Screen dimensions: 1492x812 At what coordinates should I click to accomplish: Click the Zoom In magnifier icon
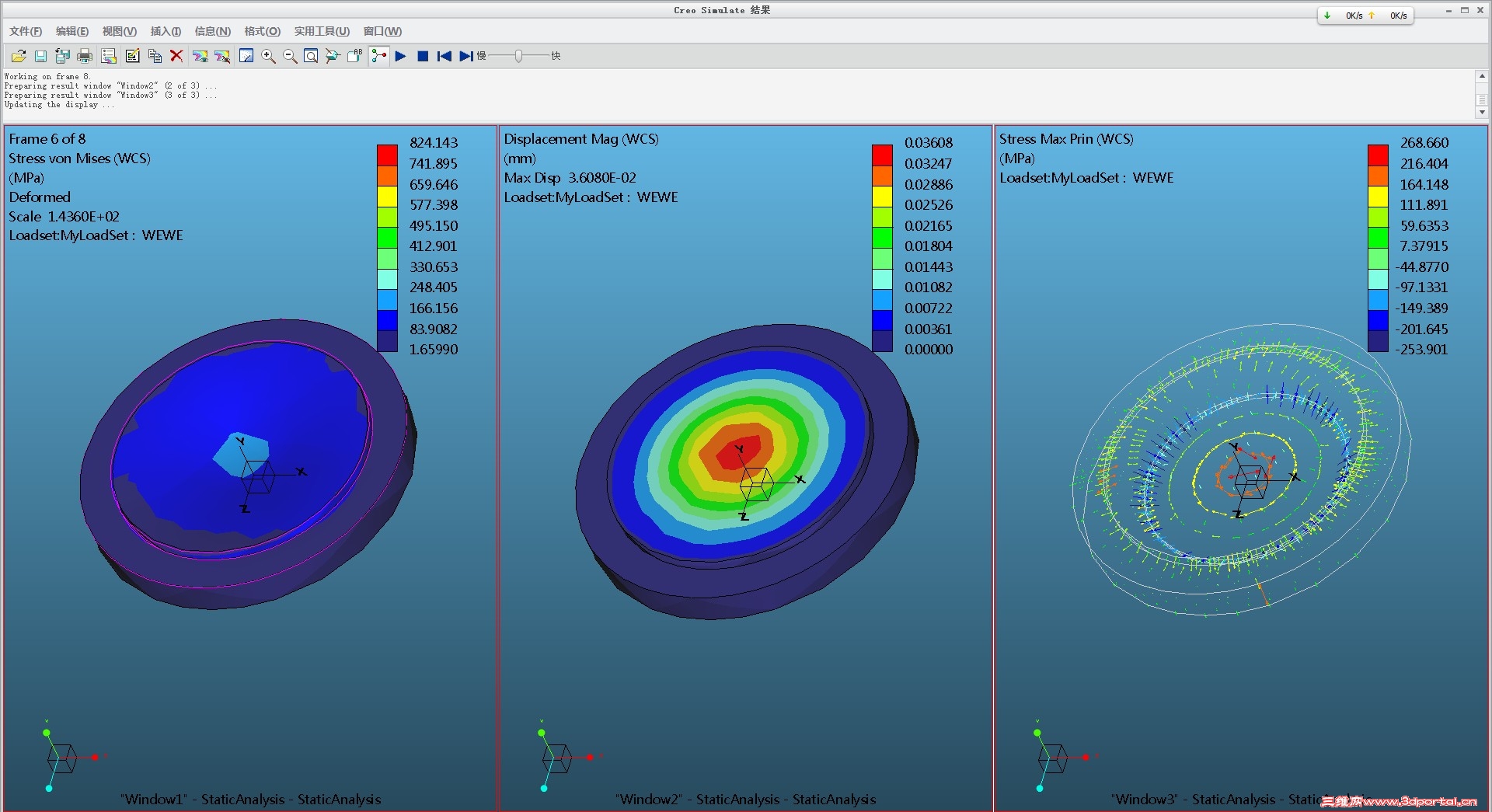[268, 56]
